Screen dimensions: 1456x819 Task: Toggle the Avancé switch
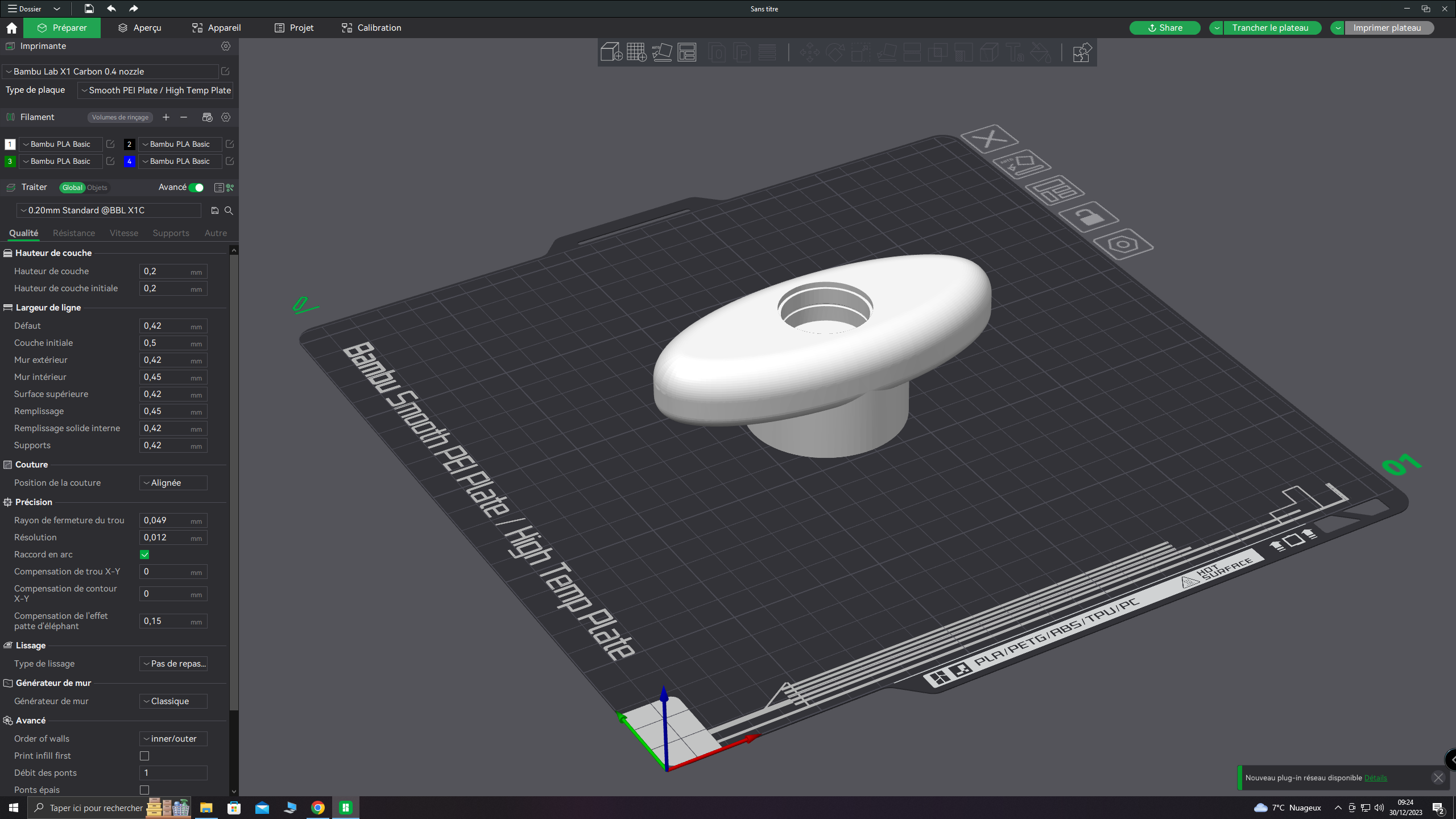click(197, 188)
